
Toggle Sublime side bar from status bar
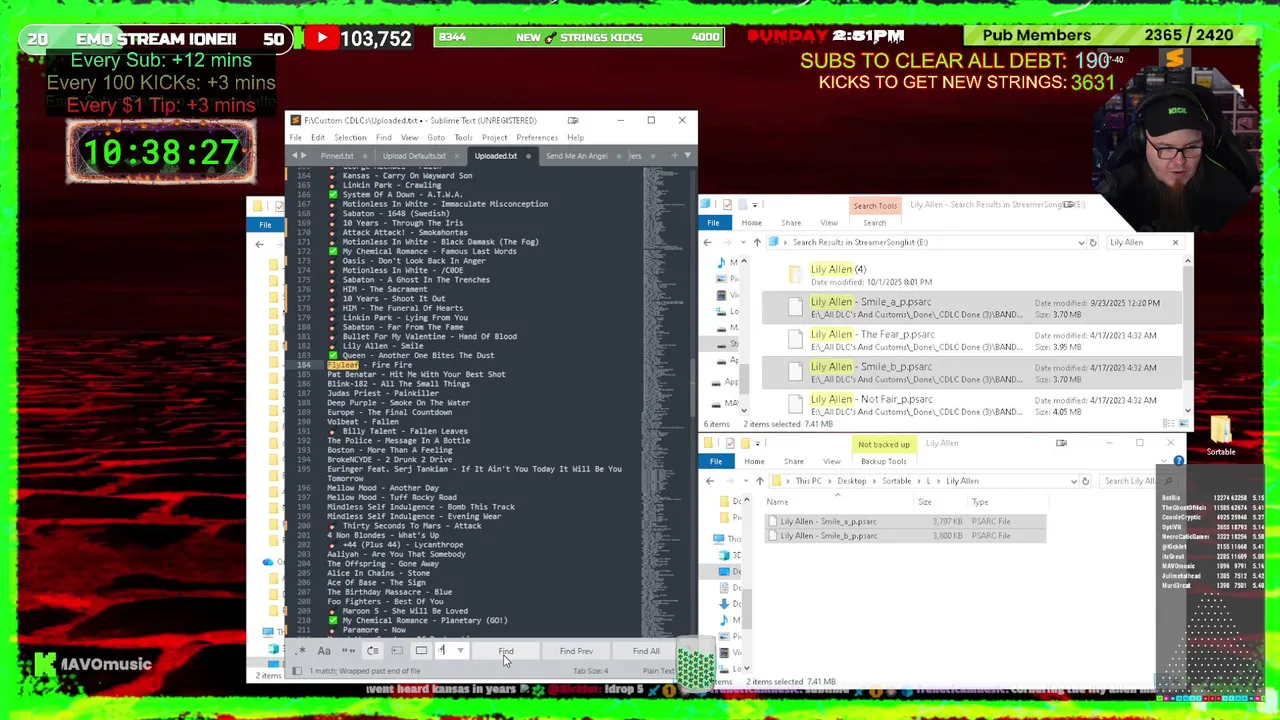[x=297, y=671]
